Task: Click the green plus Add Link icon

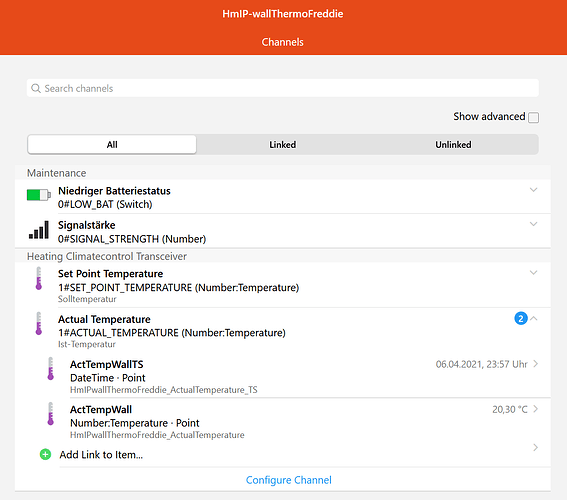Action: [x=45, y=454]
